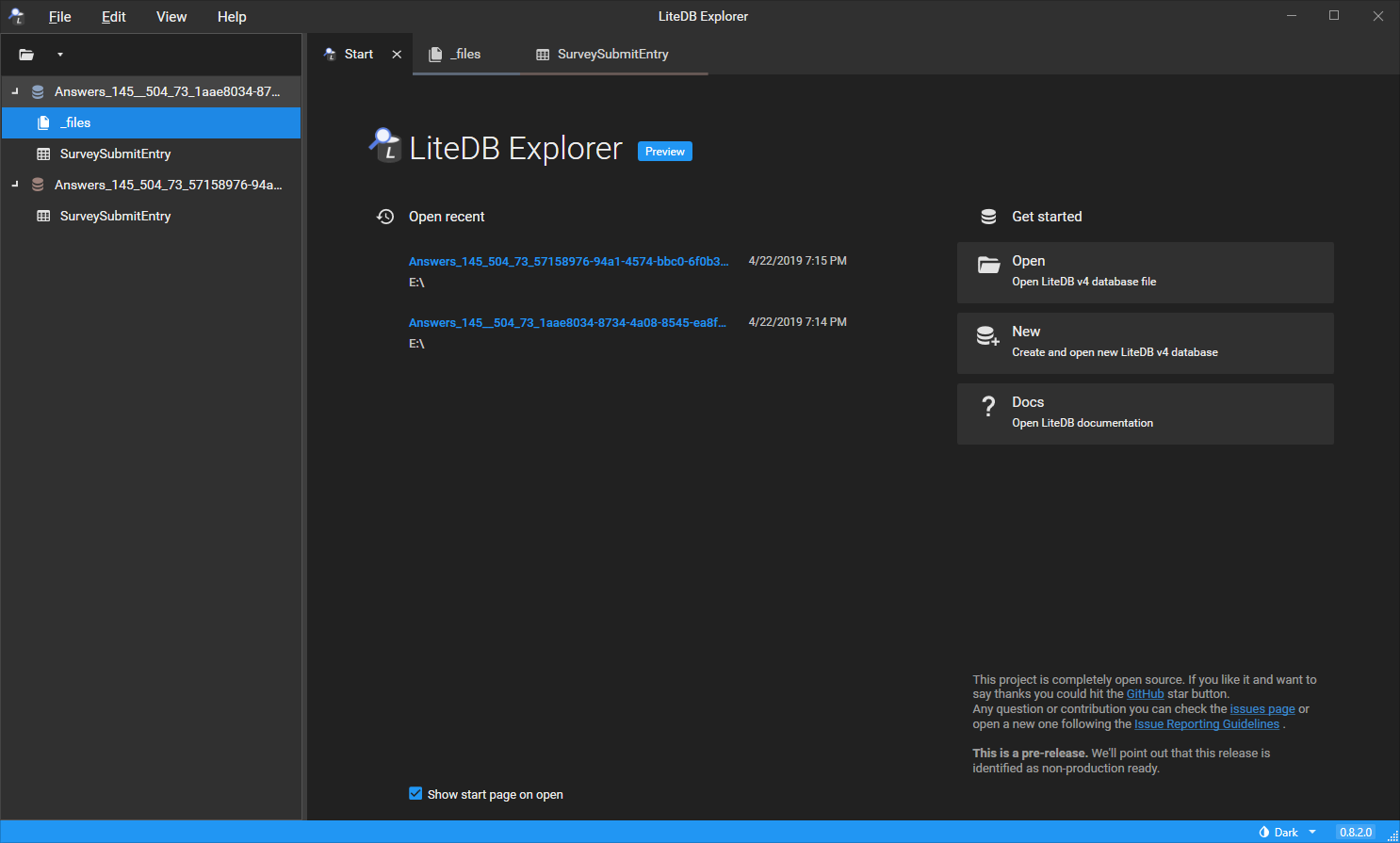
Task: Select the _files collection in the tree
Action: coord(151,122)
